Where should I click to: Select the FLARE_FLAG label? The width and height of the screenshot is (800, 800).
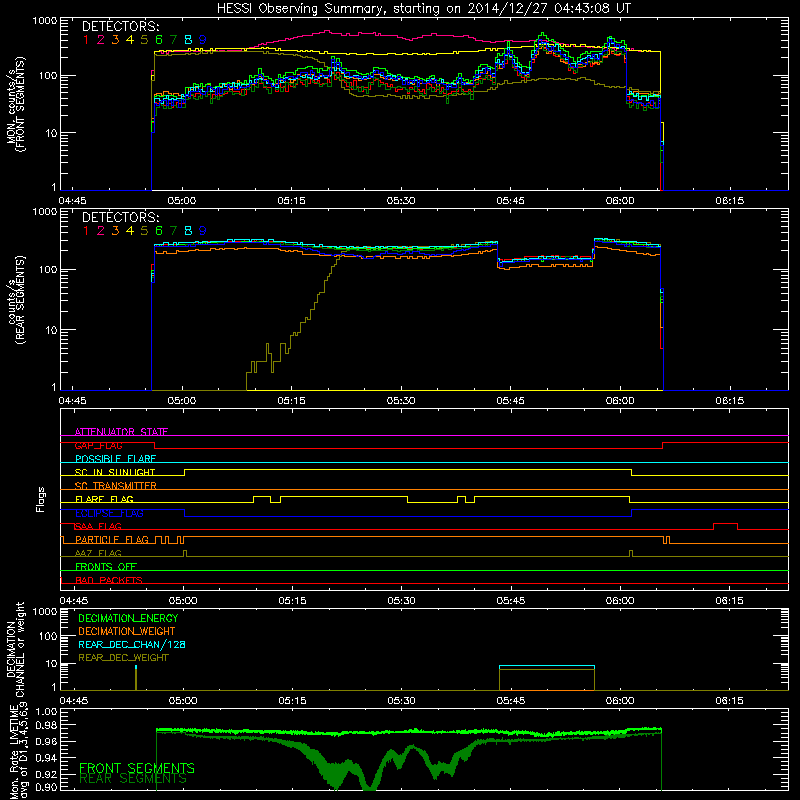tap(104, 499)
